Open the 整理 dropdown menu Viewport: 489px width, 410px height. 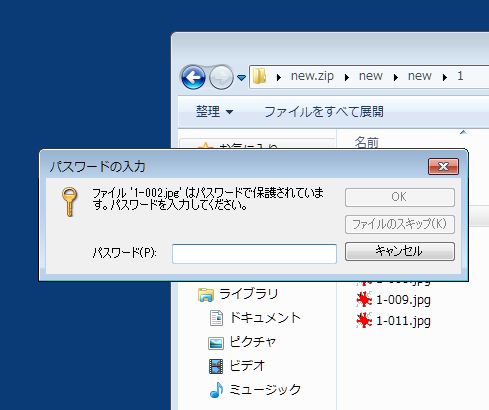tap(214, 111)
